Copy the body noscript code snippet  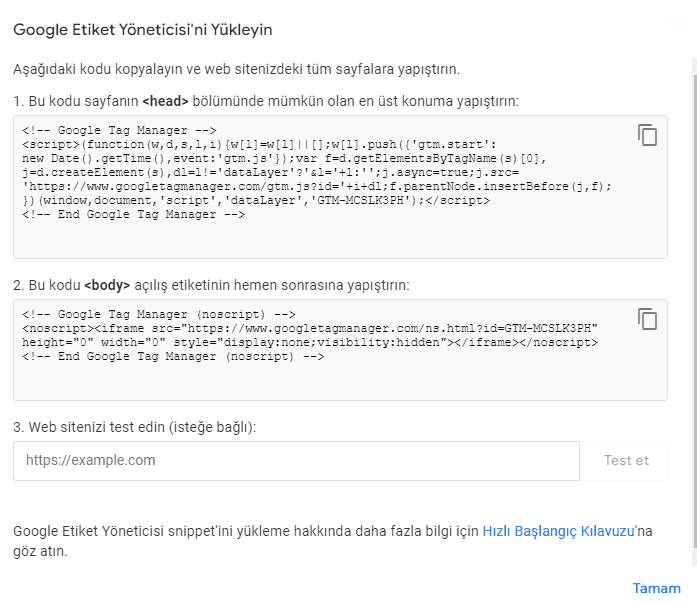(647, 319)
